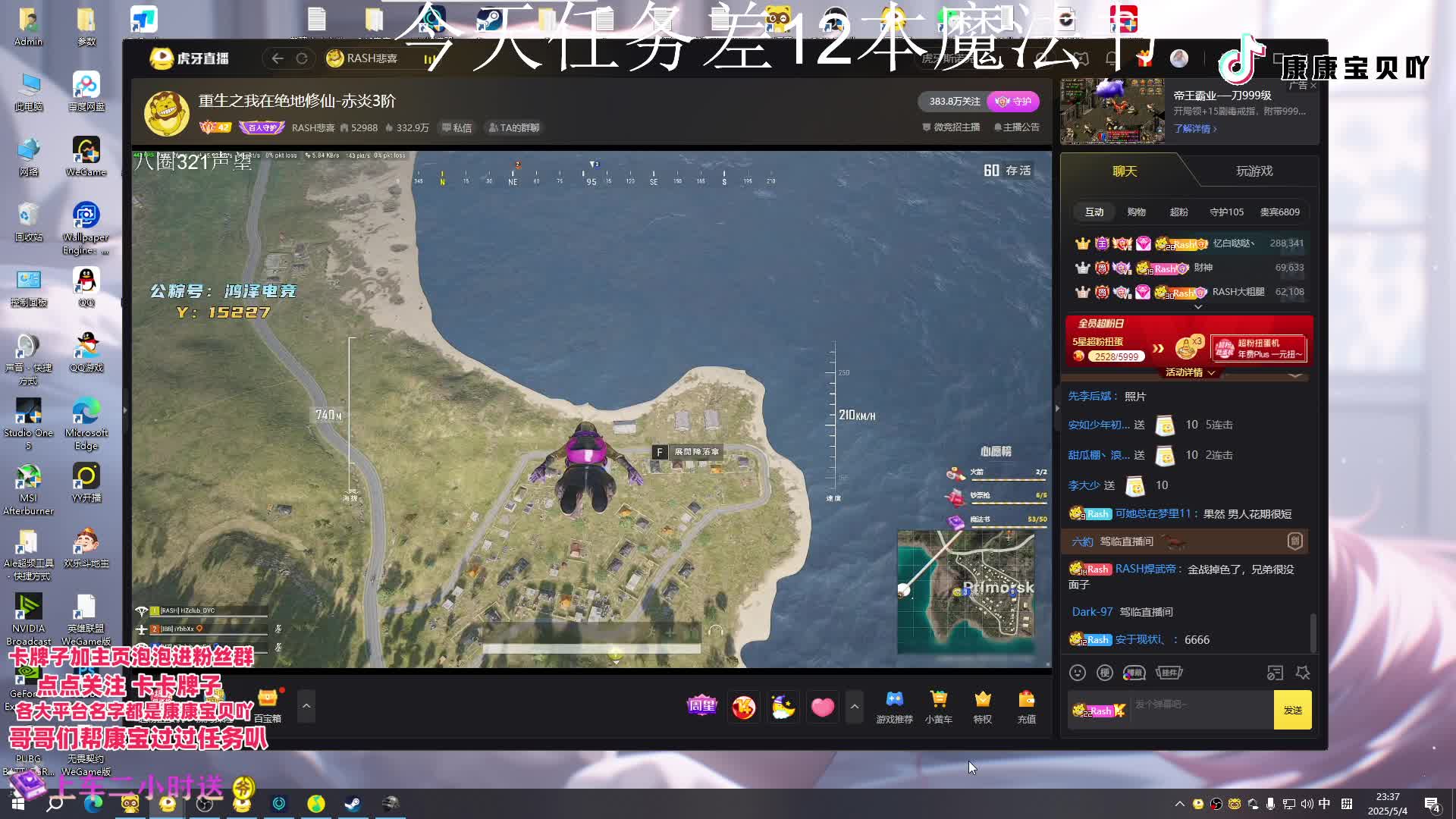1456x819 pixels.
Task: Select the 超粉 sub-tab
Action: pyautogui.click(x=1178, y=212)
